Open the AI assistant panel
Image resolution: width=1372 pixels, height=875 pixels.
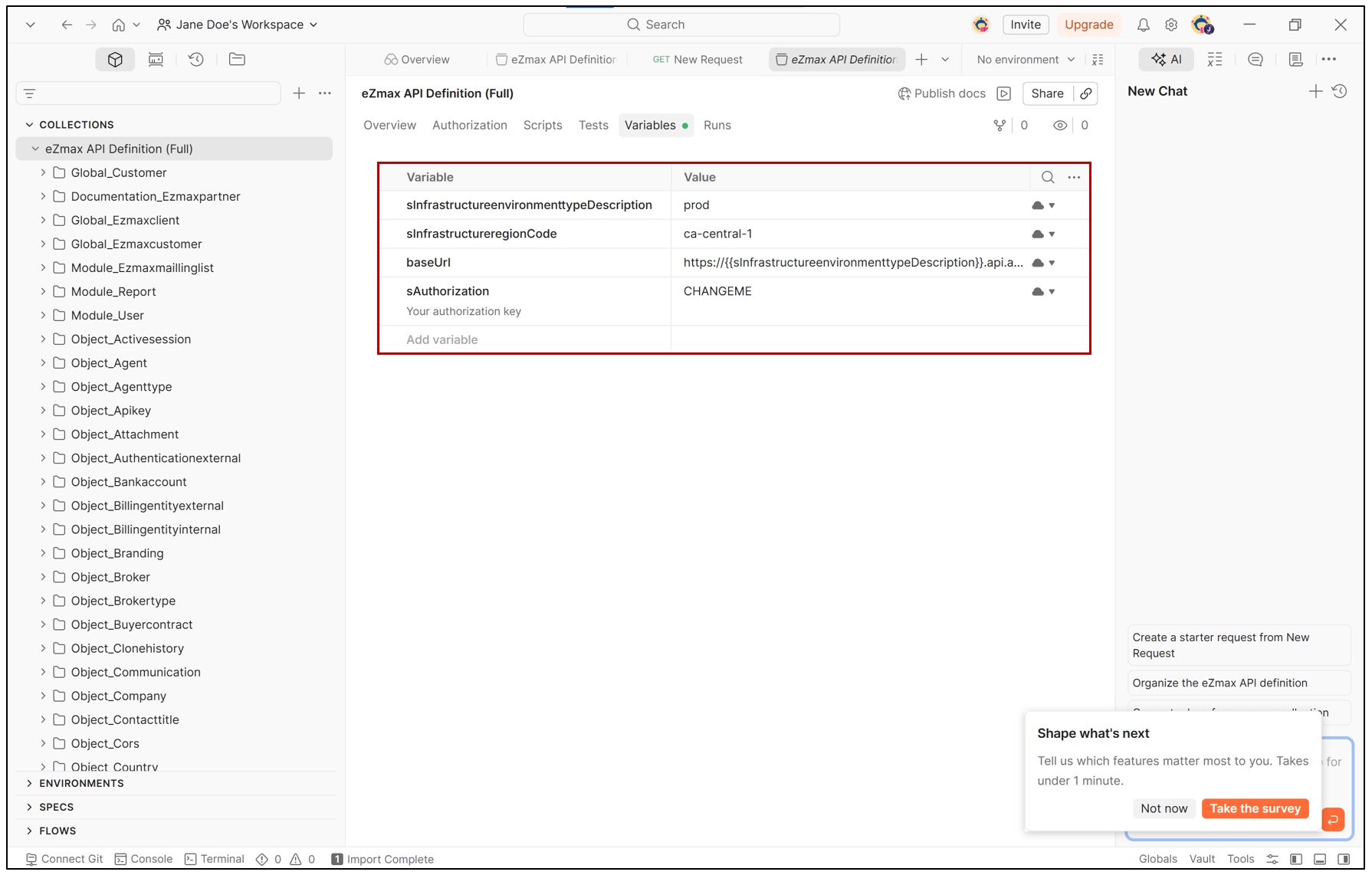1166,59
